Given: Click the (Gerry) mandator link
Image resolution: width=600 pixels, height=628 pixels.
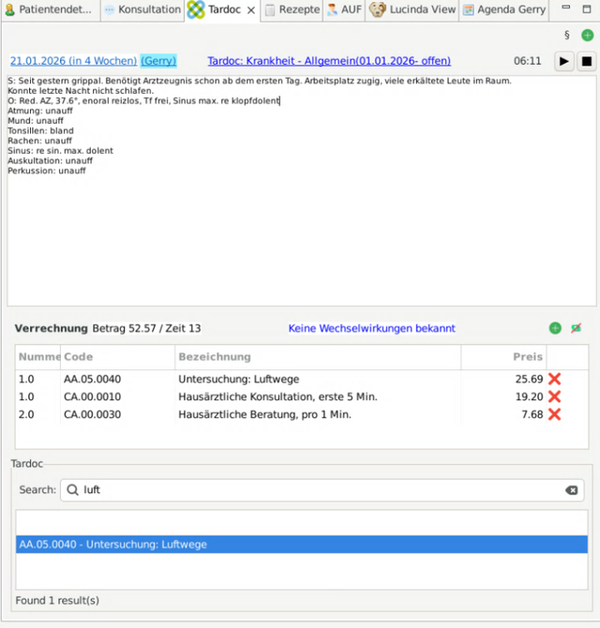Looking at the screenshot, I should pos(159,61).
